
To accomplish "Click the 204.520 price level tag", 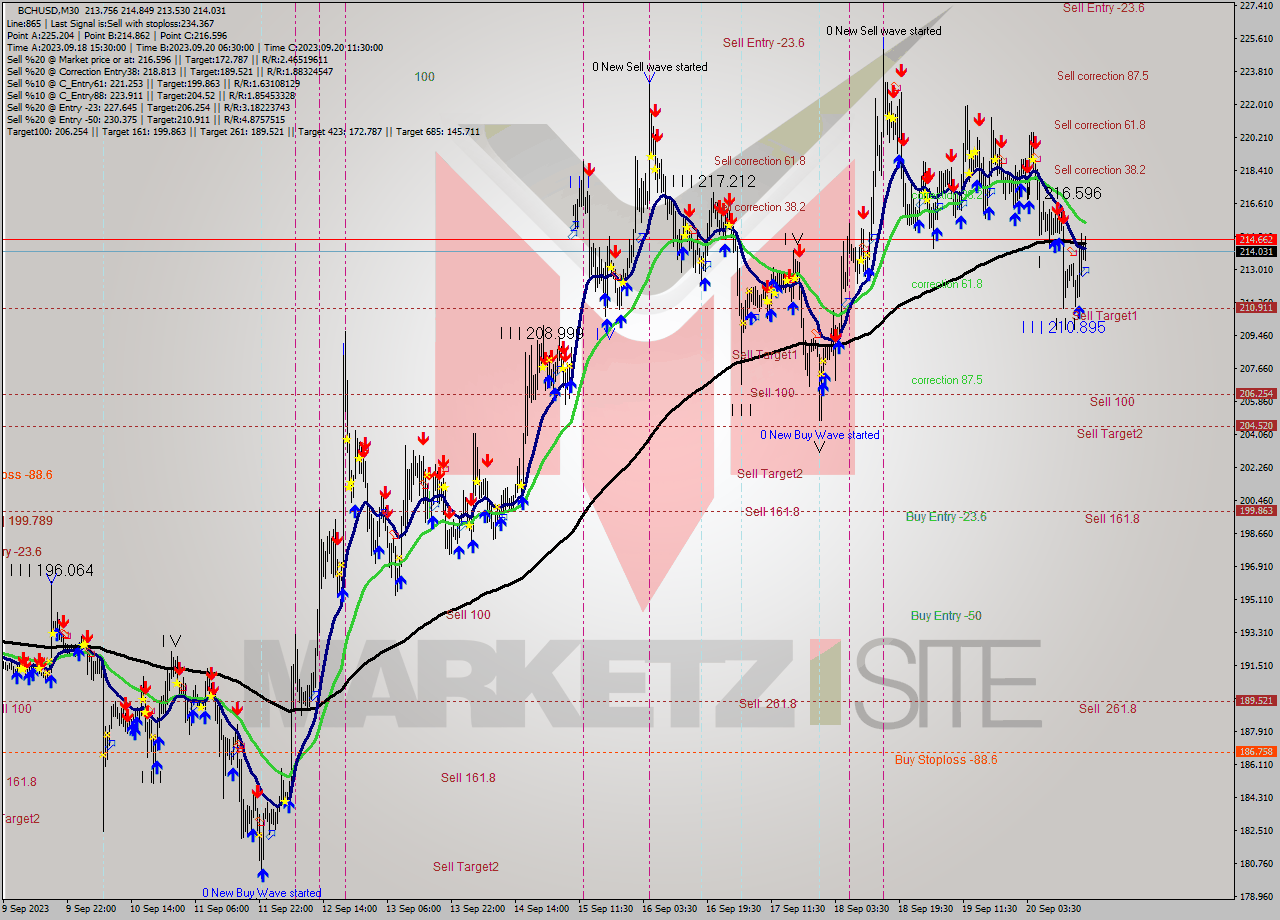I will coord(1256,425).
